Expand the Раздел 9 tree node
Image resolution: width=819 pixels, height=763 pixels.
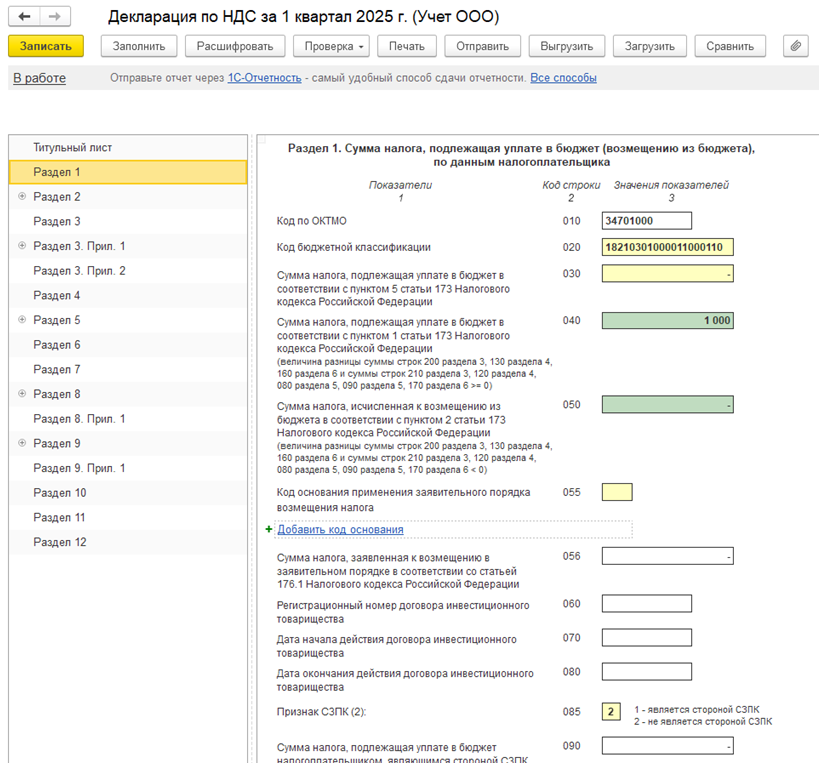tap(22, 443)
